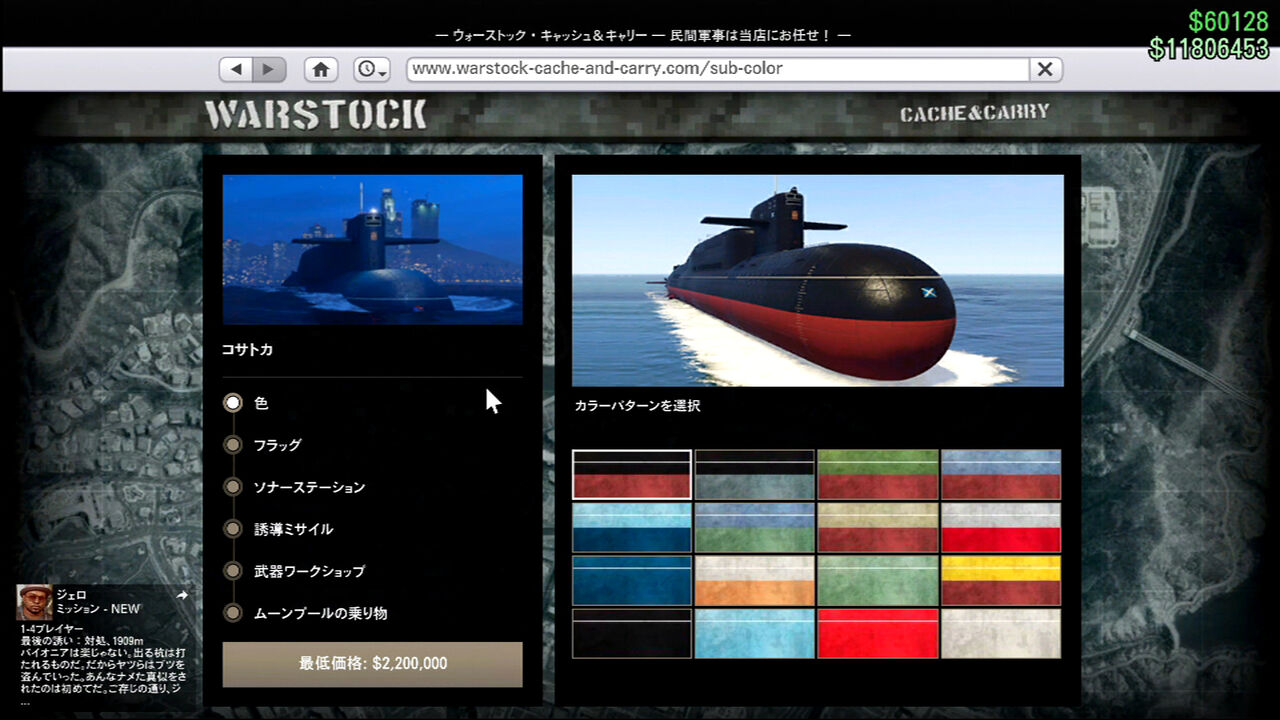Choose the yellow and red color pattern
This screenshot has height=720, width=1280.
[x=1001, y=580]
